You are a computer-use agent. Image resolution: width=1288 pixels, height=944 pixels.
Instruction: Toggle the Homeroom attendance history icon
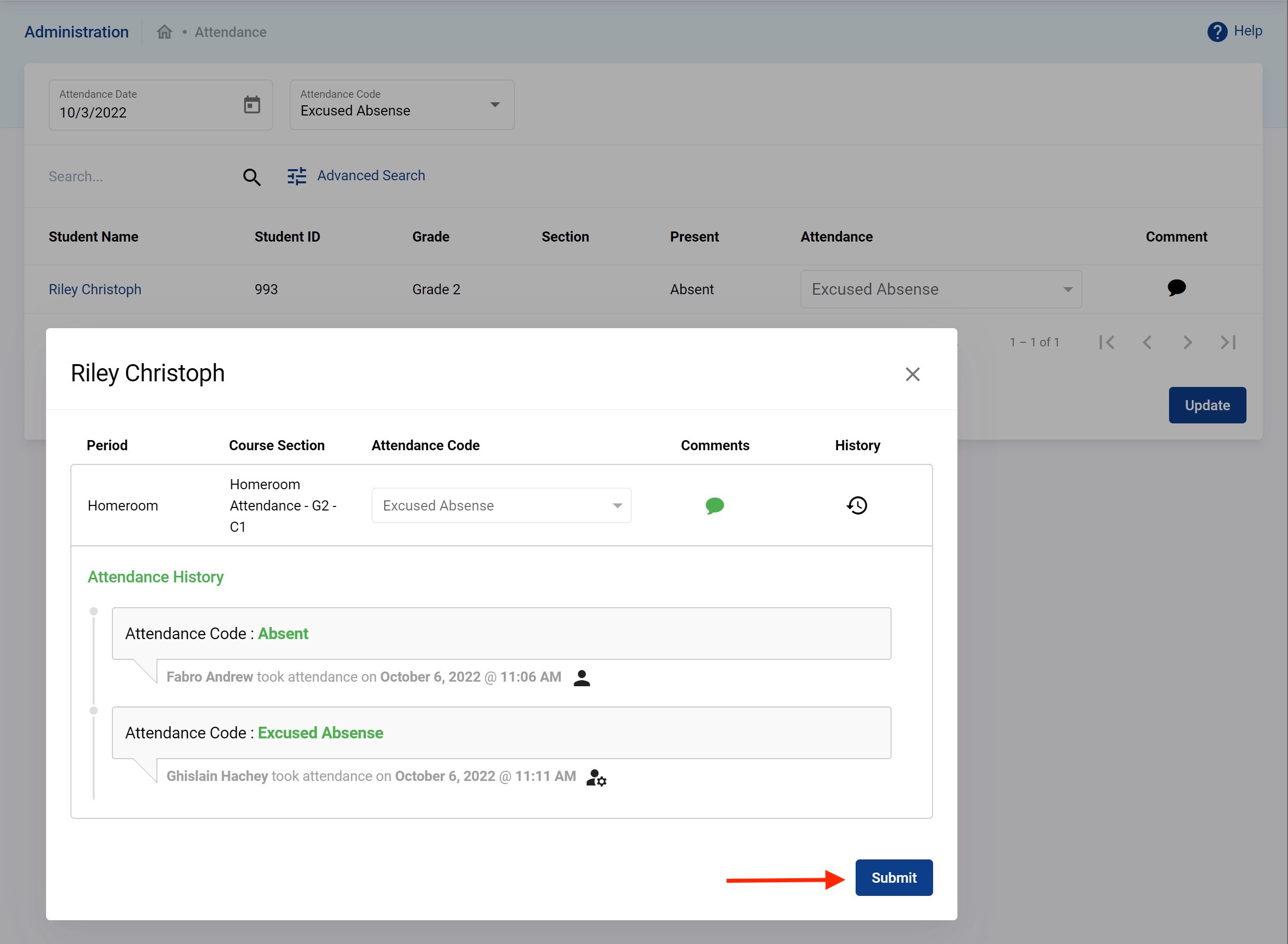tap(857, 506)
